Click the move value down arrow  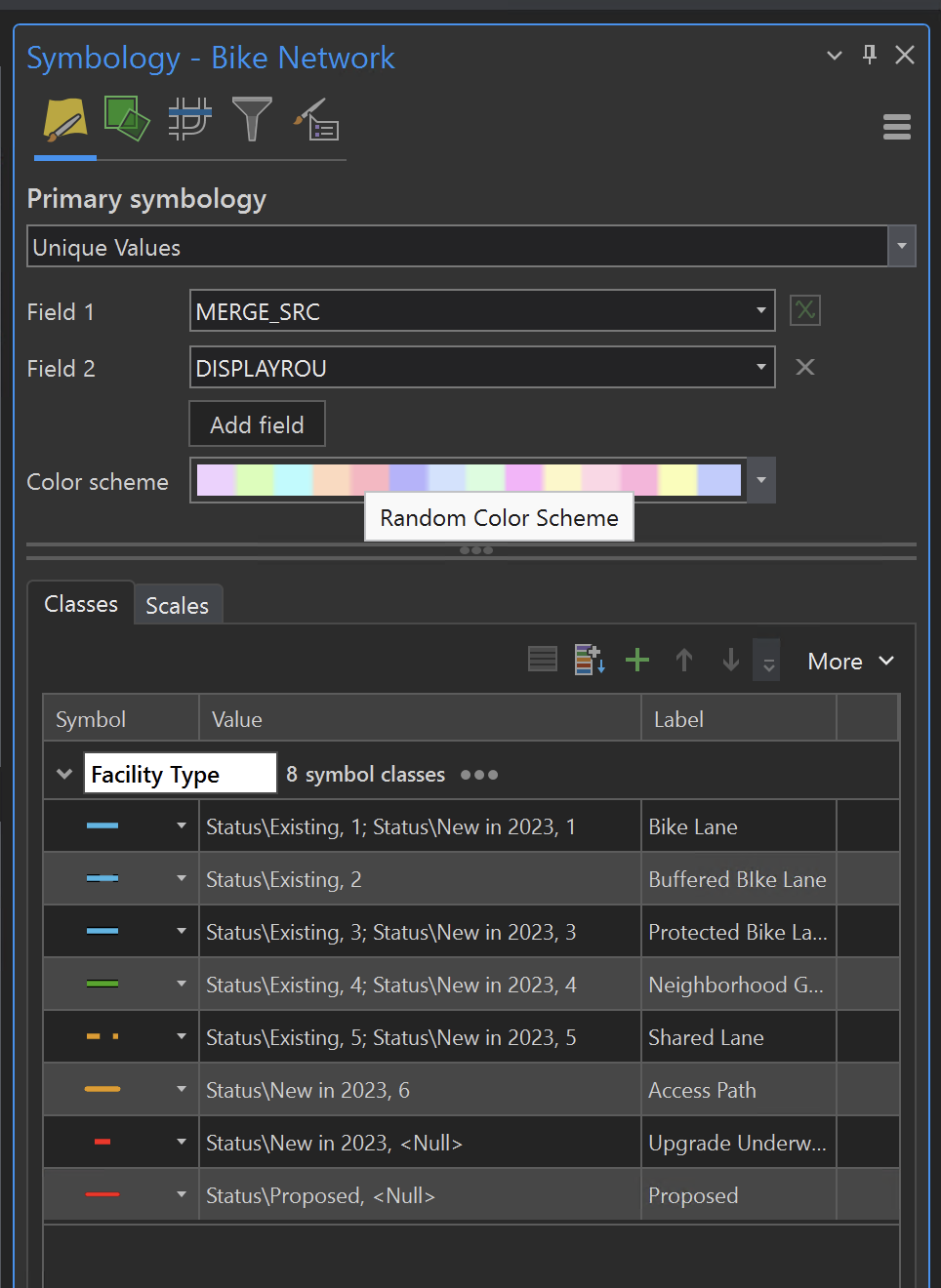730,660
